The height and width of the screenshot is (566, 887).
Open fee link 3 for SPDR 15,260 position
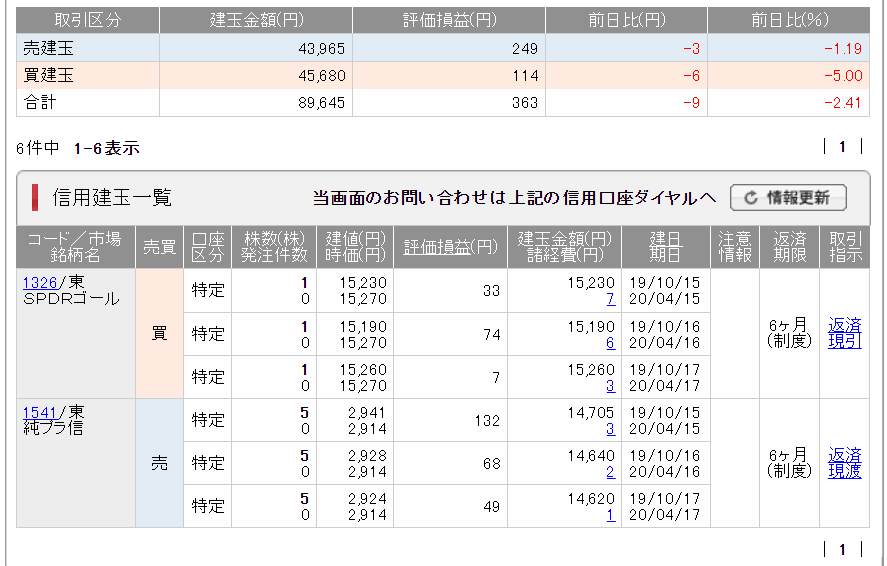coord(610,385)
